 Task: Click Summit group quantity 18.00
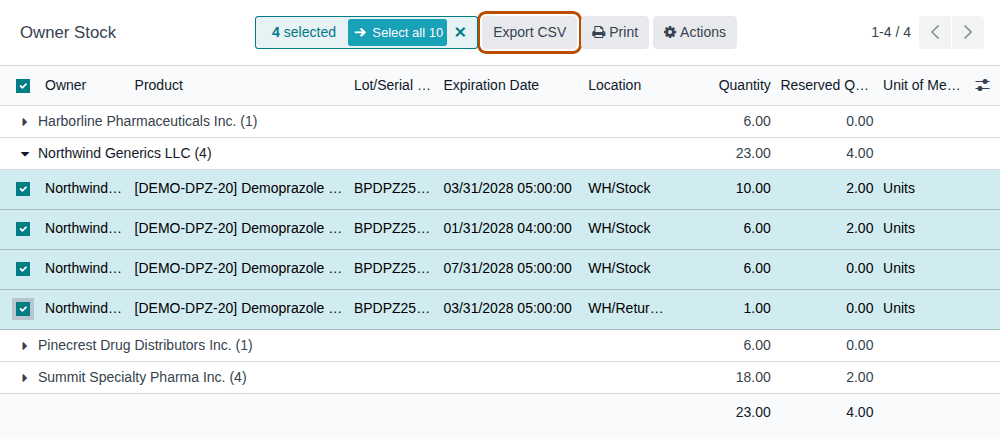pos(753,377)
